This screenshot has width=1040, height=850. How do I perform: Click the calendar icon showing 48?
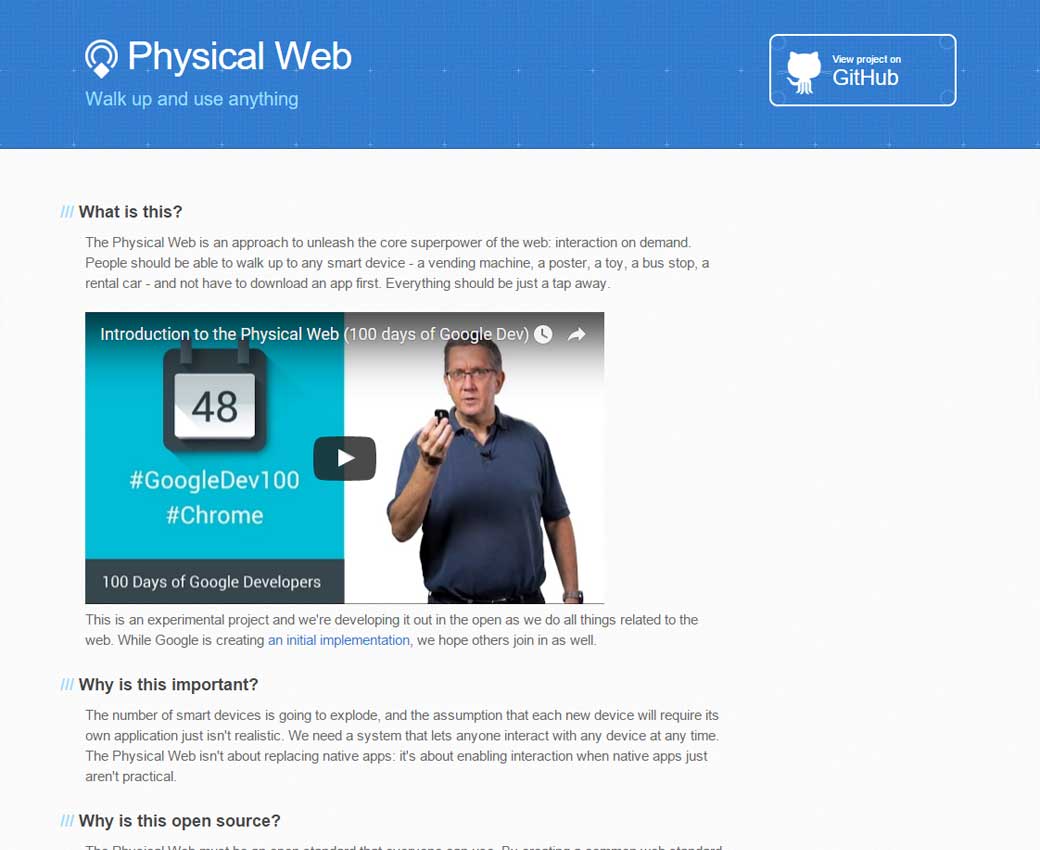[214, 401]
